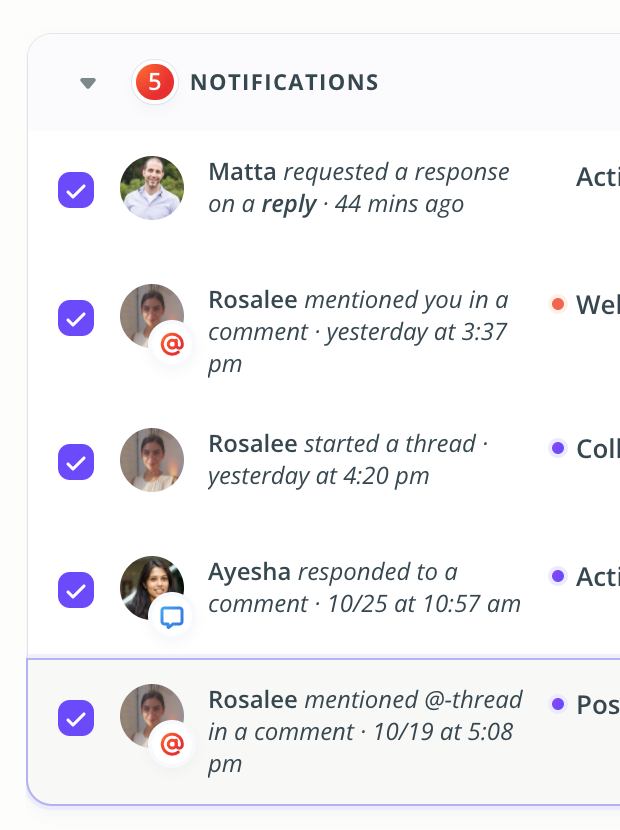Screen dimensions: 620x830
Task: Click the orange unread dot beside Wel
Action: click(x=558, y=304)
